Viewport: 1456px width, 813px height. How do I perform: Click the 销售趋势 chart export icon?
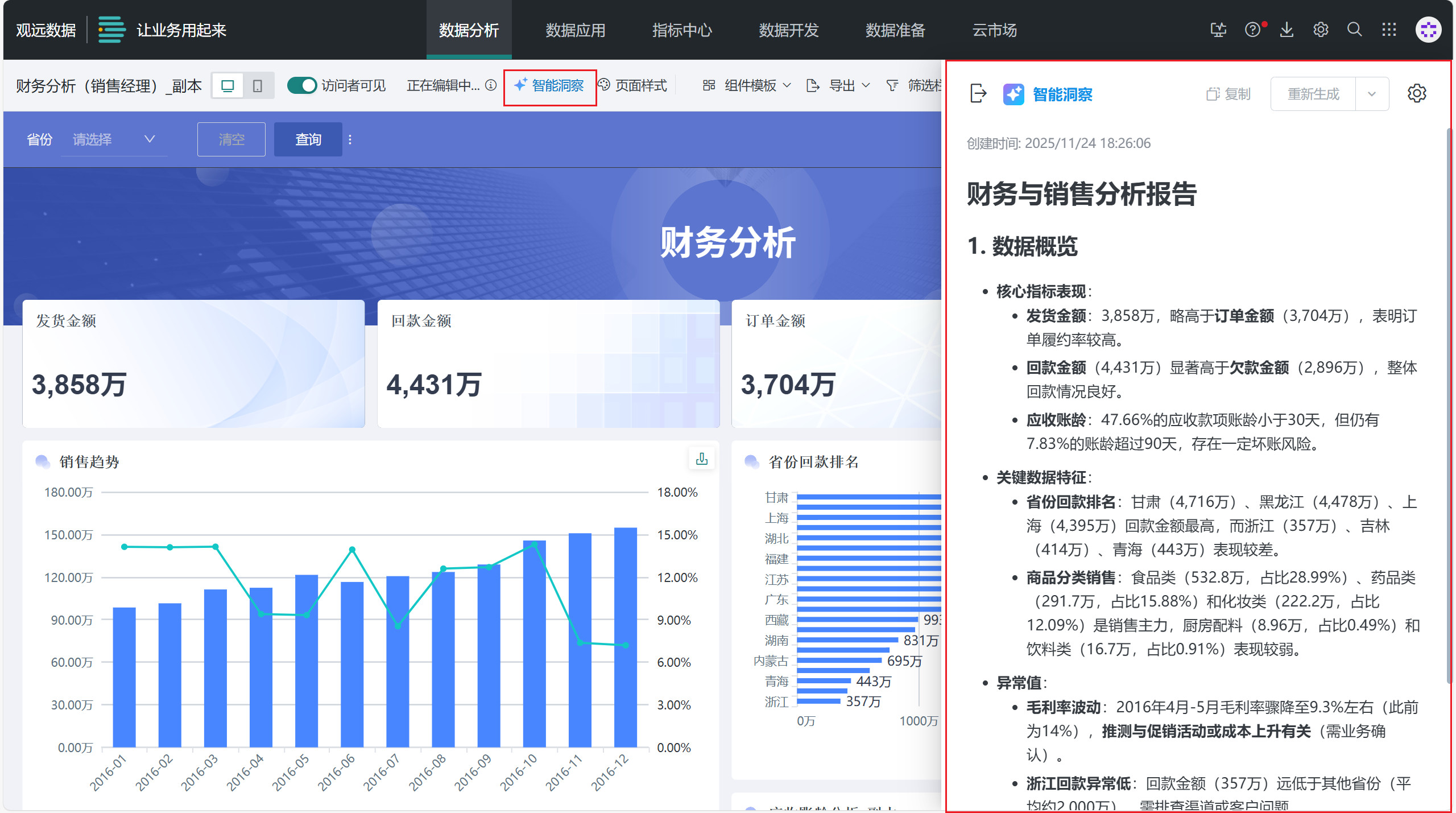click(x=702, y=459)
